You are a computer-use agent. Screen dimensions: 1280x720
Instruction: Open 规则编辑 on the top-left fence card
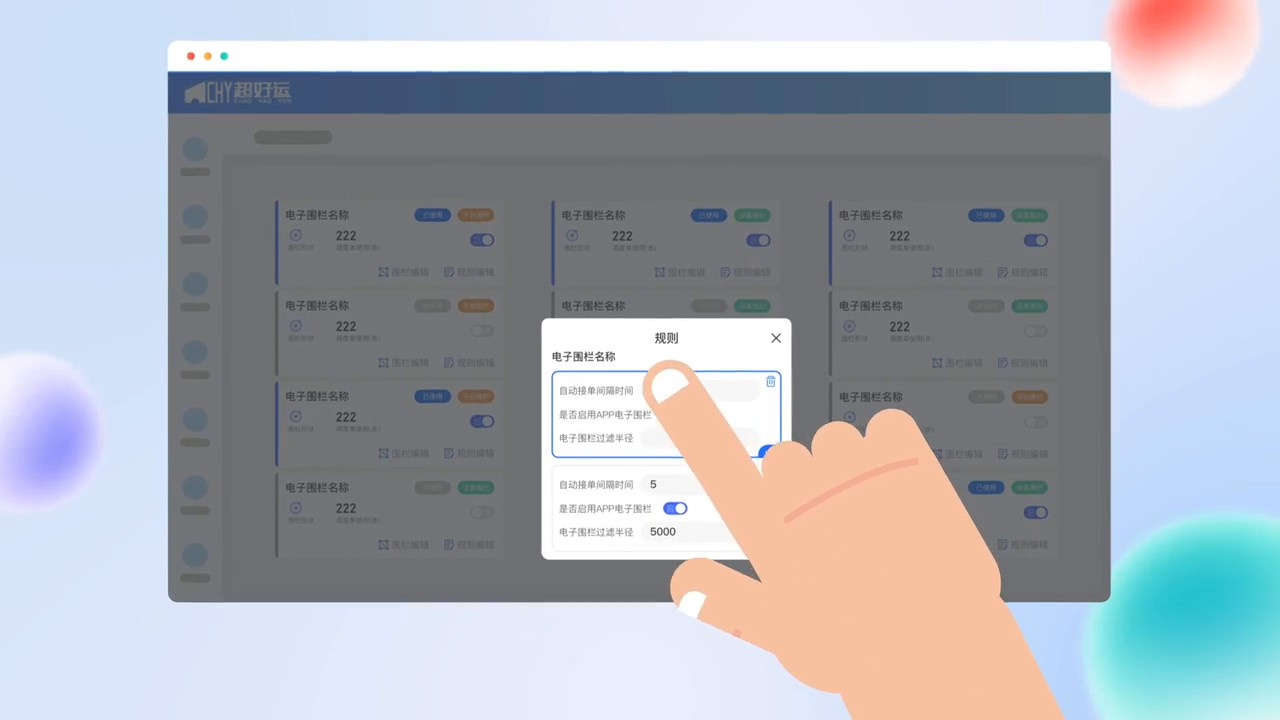pyautogui.click(x=469, y=272)
